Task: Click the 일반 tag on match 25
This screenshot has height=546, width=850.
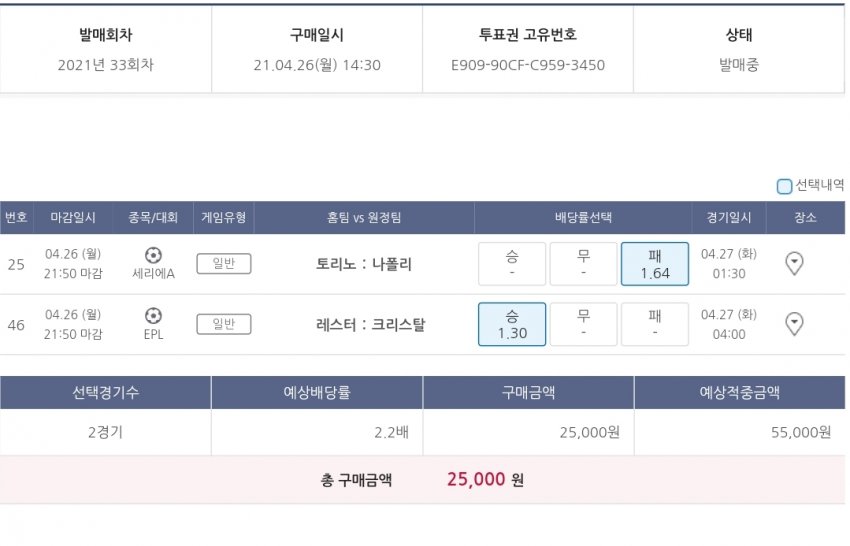Action: pos(224,264)
